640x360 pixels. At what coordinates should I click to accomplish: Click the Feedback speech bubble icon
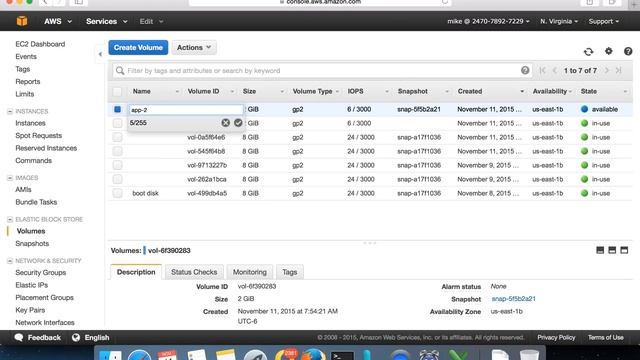[x=19, y=337]
